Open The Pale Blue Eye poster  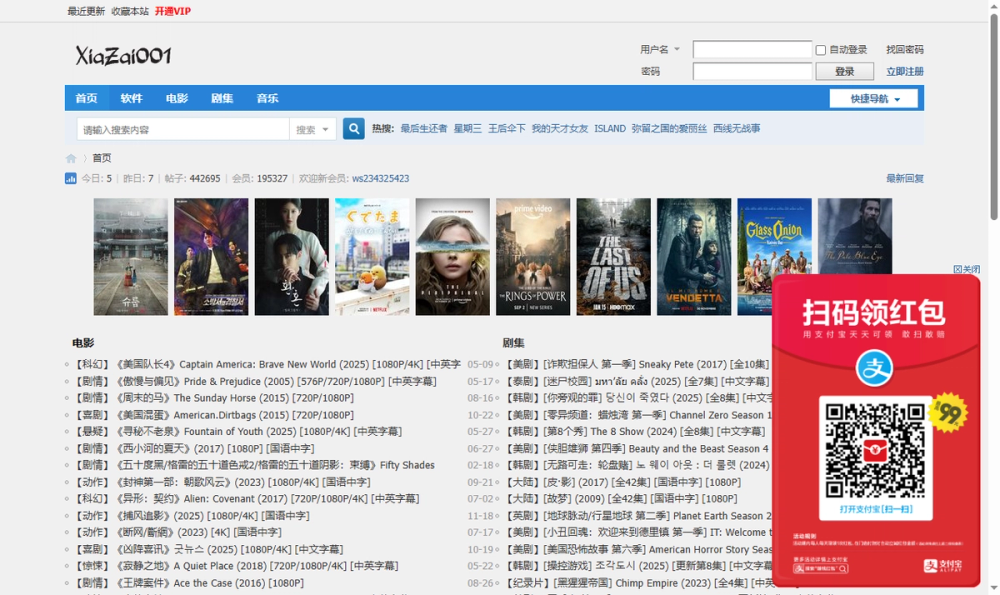click(x=855, y=237)
